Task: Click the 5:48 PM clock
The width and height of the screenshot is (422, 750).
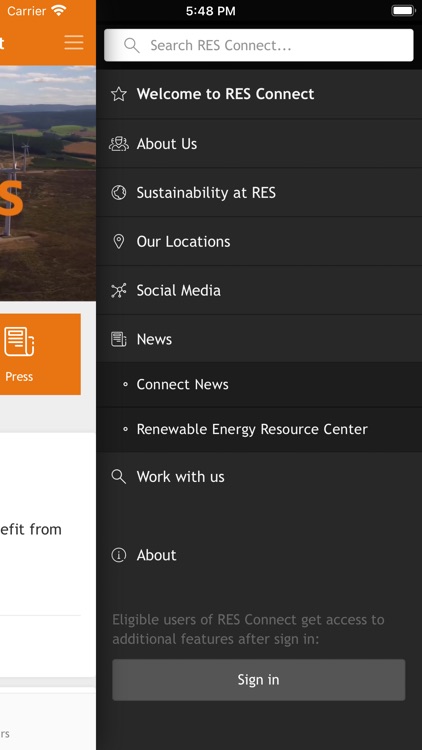Action: point(211,11)
